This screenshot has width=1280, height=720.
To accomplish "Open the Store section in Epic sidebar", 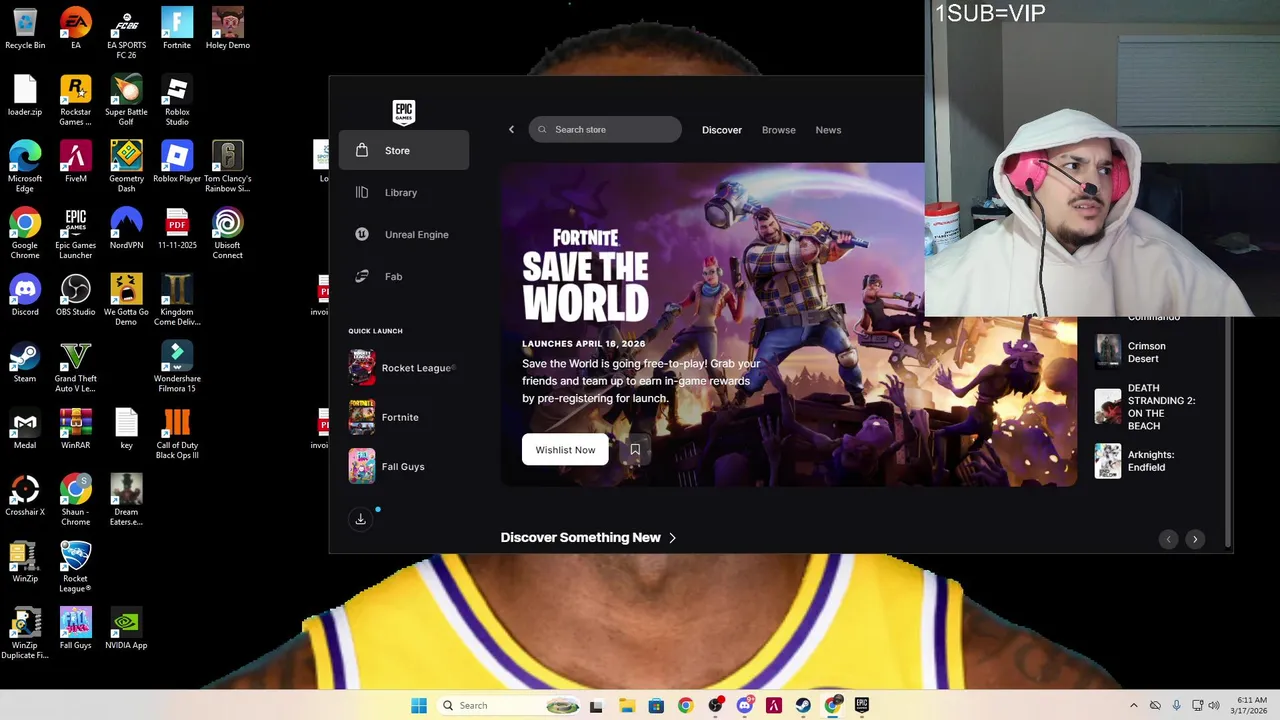I will coord(404,150).
